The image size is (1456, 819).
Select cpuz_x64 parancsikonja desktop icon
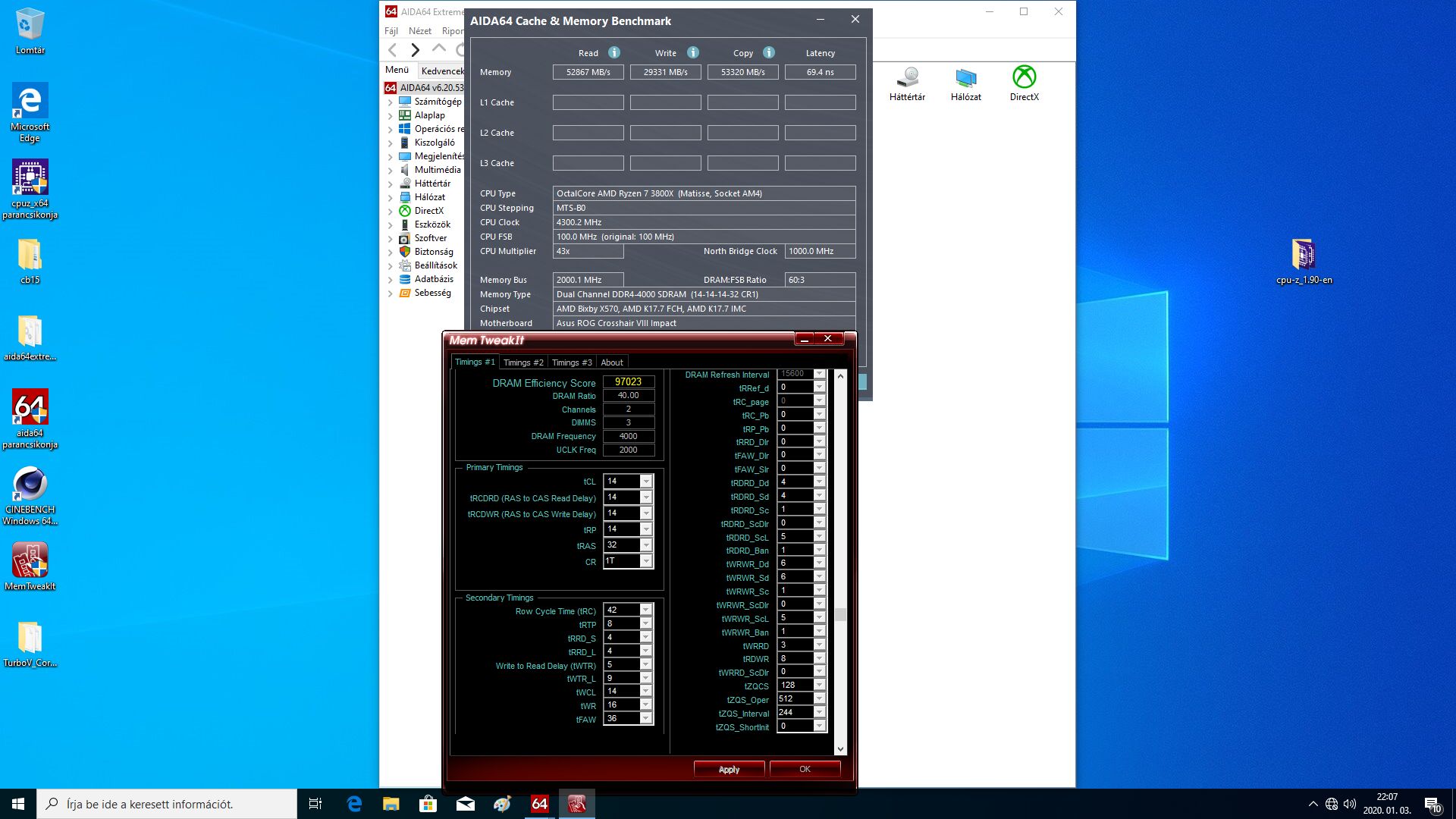(30, 189)
